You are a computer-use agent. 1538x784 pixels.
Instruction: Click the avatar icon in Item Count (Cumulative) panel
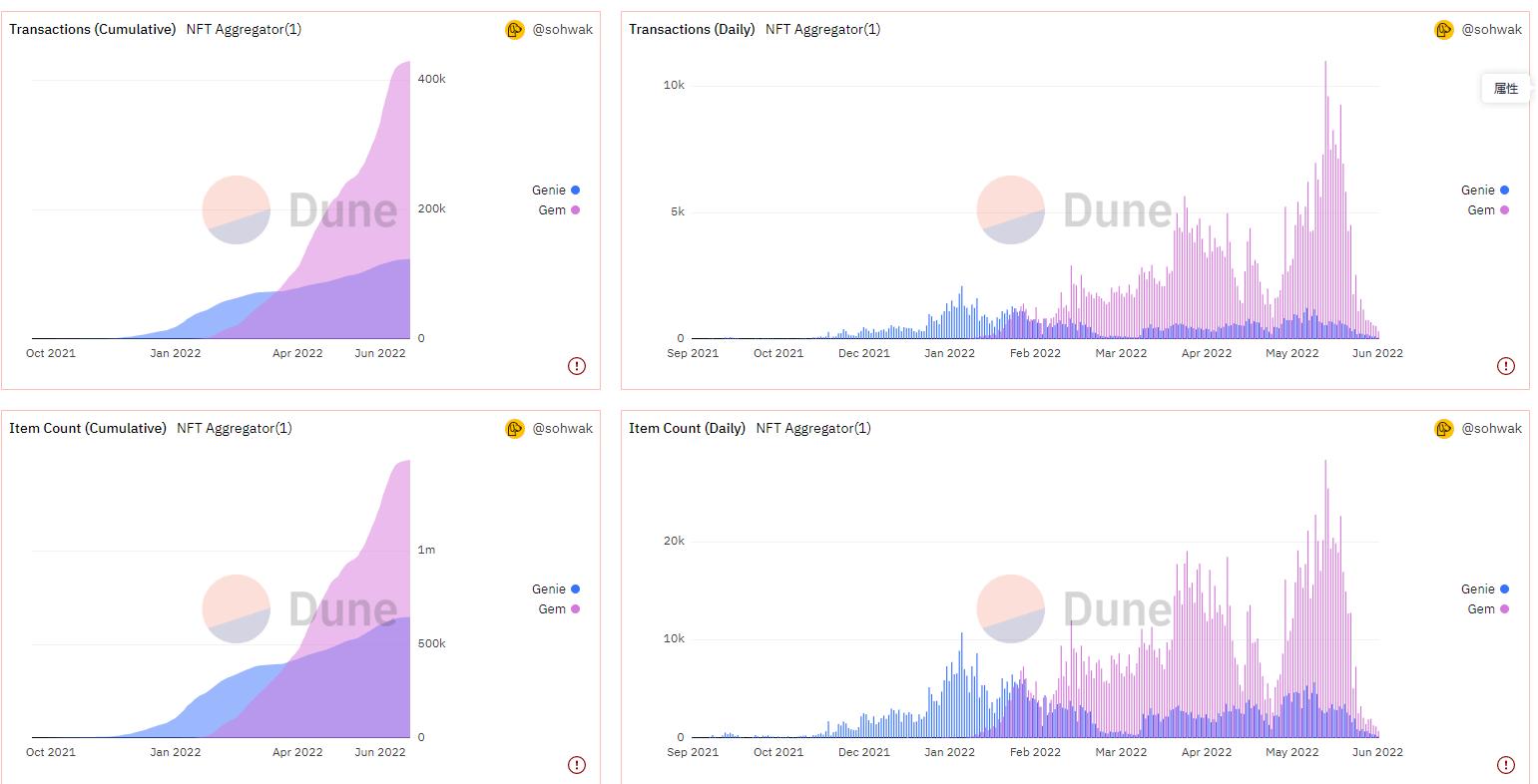[x=515, y=429]
